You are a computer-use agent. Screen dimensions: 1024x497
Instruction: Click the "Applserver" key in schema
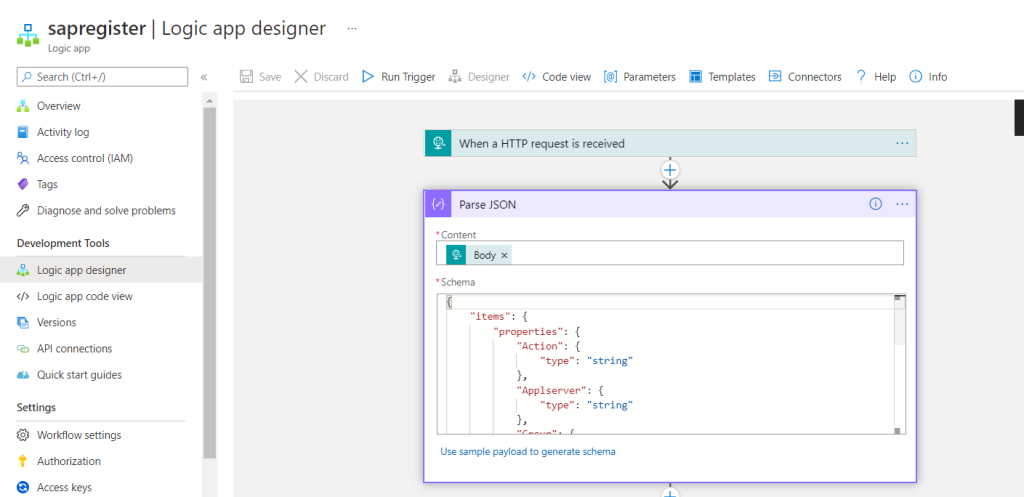click(549, 391)
